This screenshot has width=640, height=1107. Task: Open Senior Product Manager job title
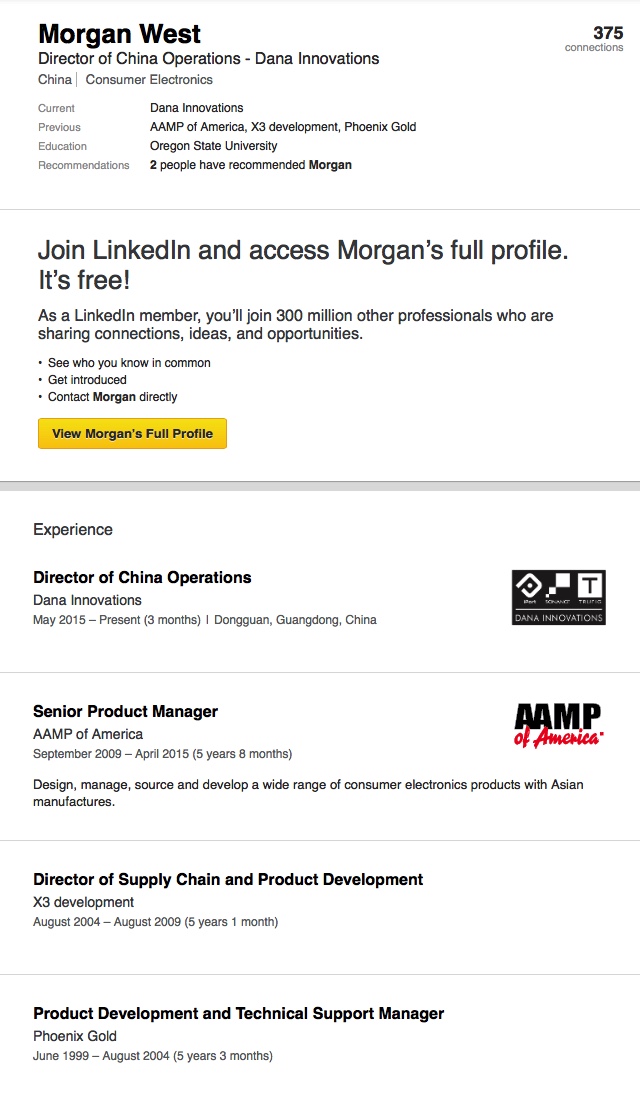(125, 711)
